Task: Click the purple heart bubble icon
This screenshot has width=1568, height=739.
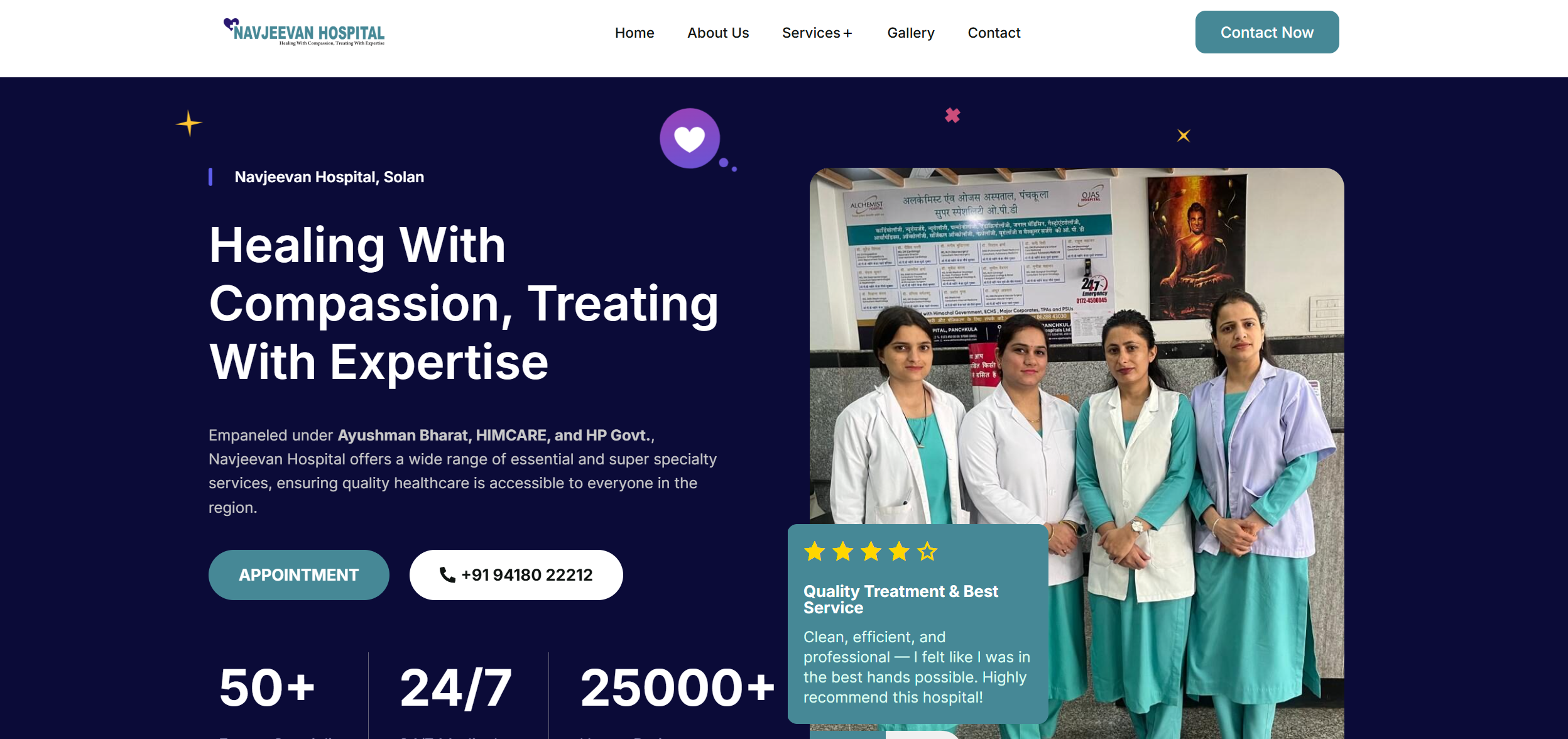Action: pos(690,138)
